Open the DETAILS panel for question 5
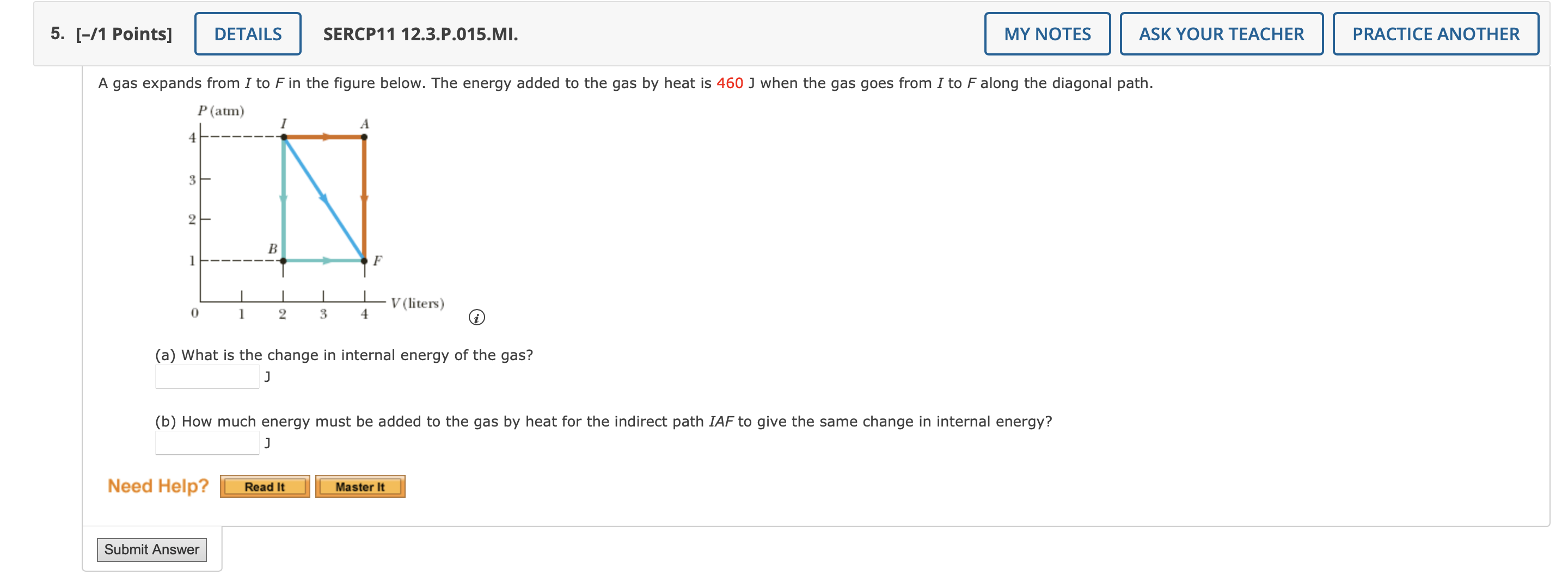 248,34
